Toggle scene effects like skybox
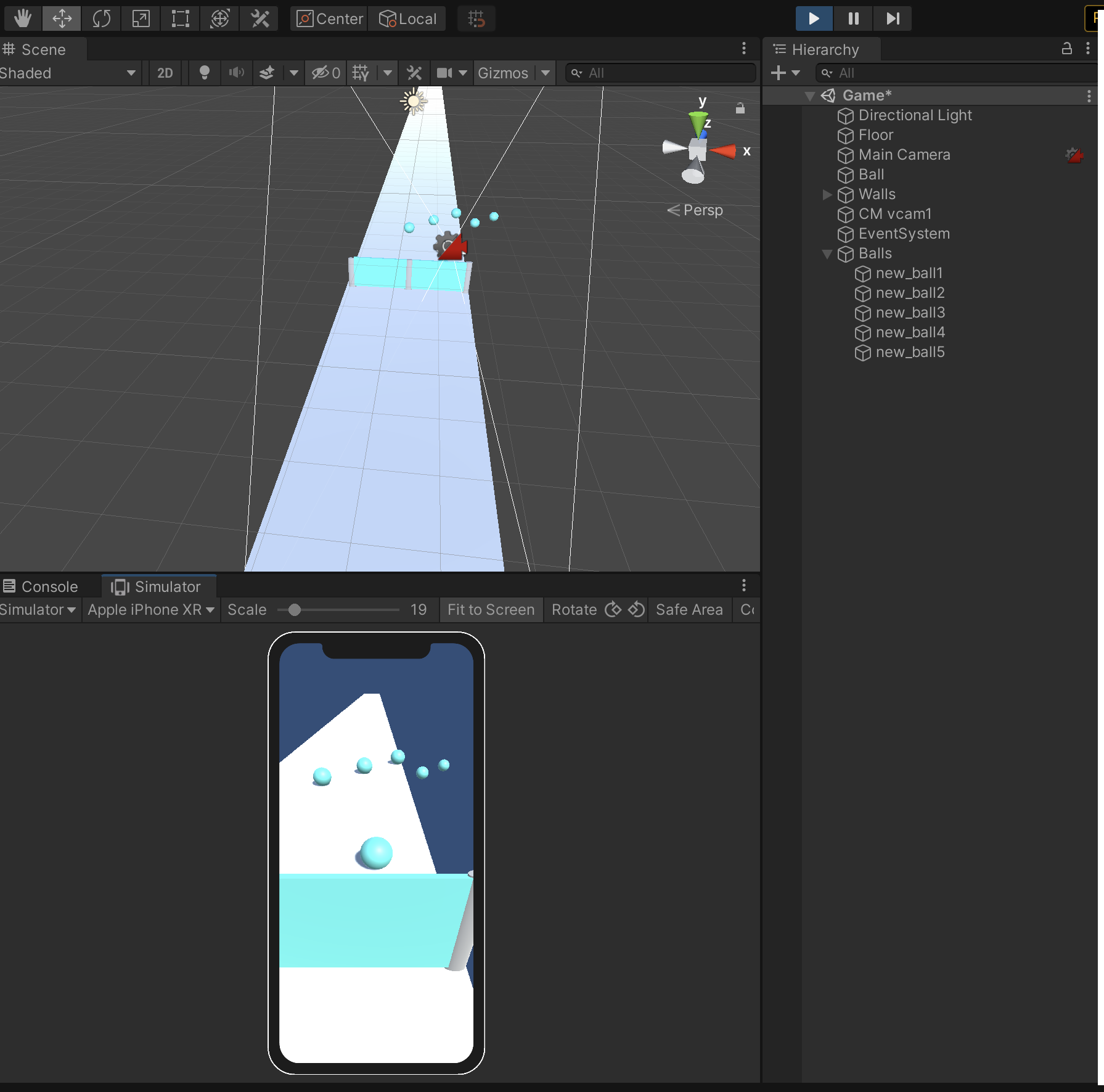The image size is (1104, 1092). [267, 73]
